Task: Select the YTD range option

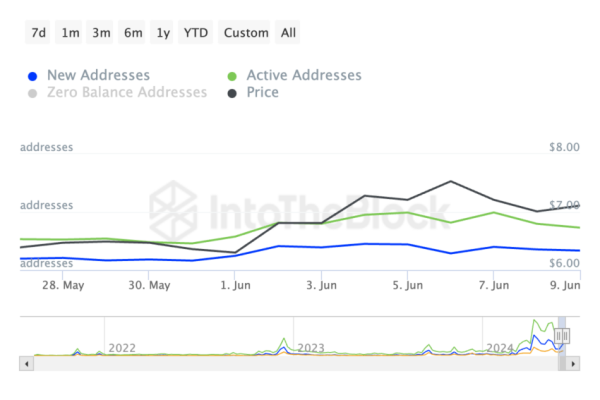Action: pyautogui.click(x=195, y=33)
